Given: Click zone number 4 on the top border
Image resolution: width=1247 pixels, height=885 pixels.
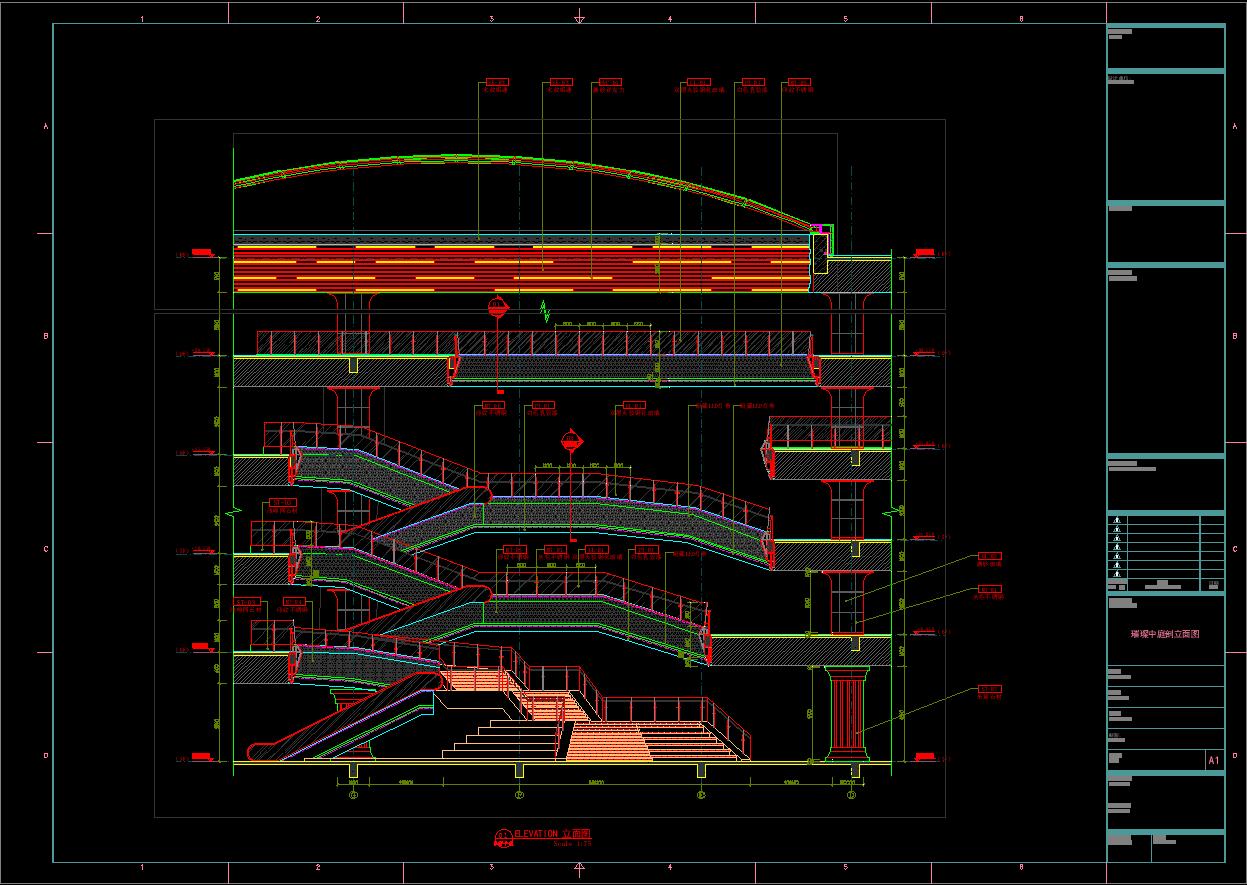Looking at the screenshot, I should (x=669, y=19).
